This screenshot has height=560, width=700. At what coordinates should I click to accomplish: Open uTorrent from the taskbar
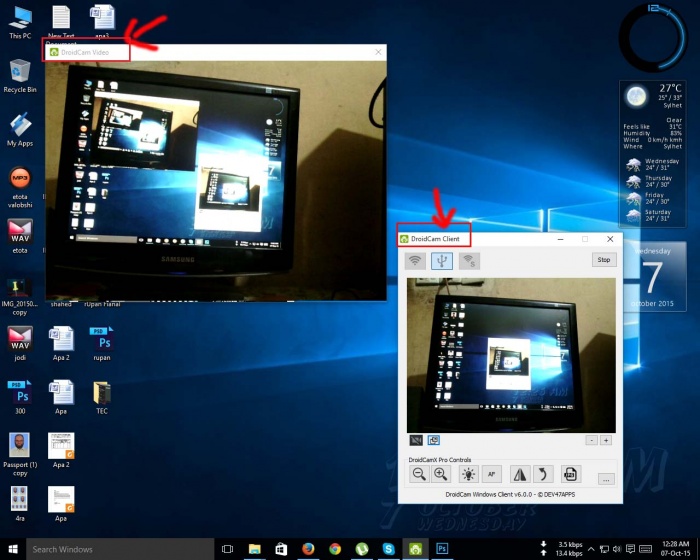click(362, 549)
